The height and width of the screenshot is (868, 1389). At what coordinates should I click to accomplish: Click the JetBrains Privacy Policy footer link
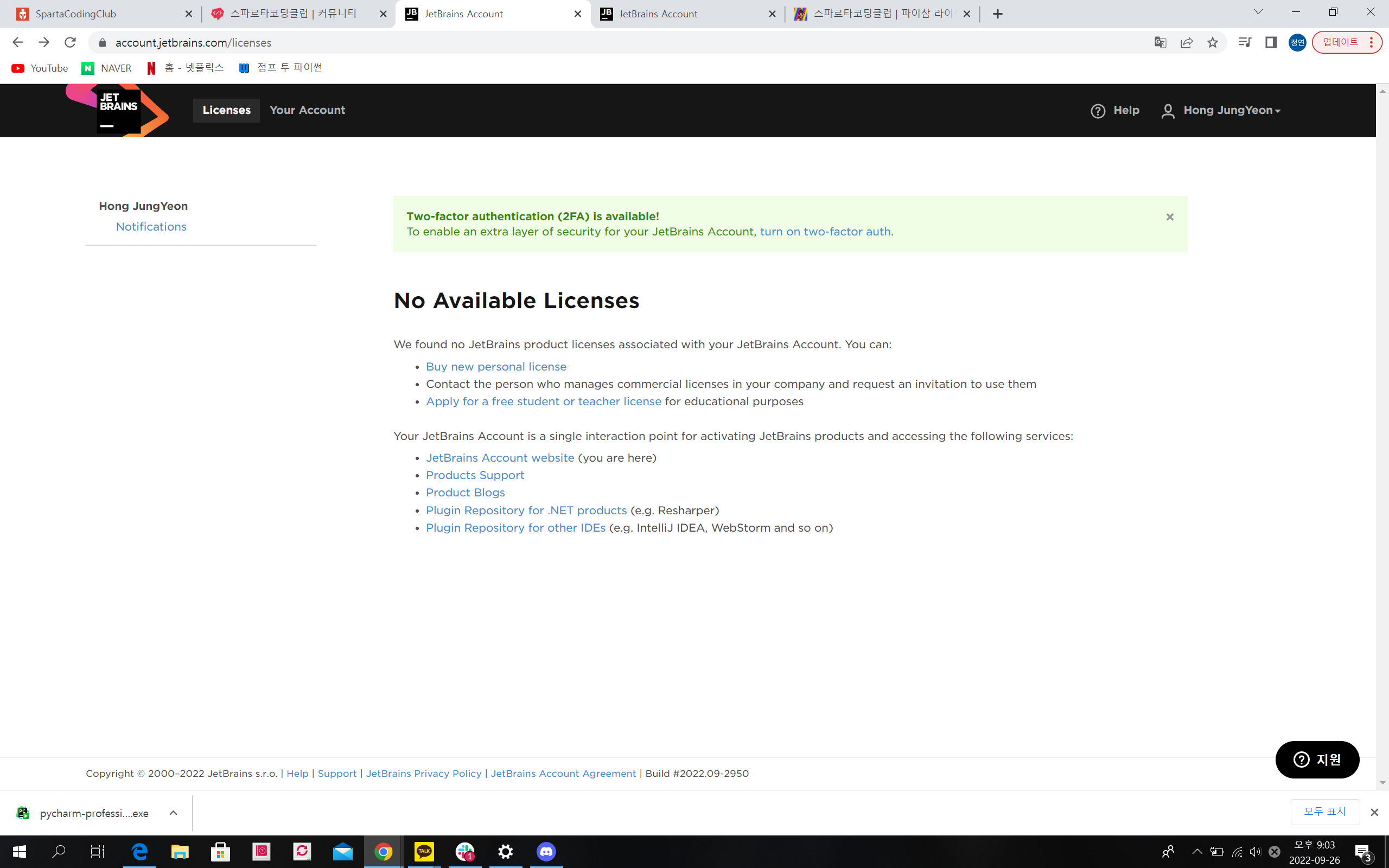tap(424, 774)
